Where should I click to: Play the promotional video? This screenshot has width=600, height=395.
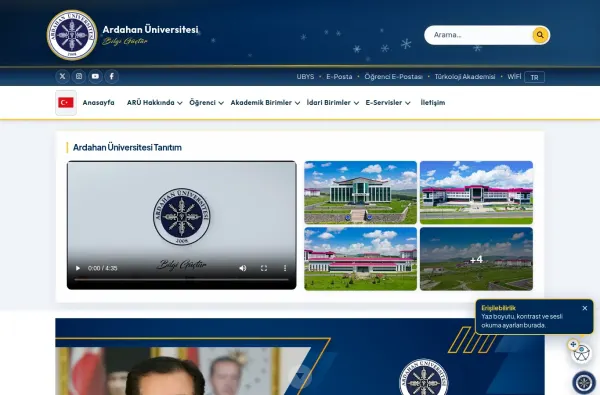(x=78, y=268)
